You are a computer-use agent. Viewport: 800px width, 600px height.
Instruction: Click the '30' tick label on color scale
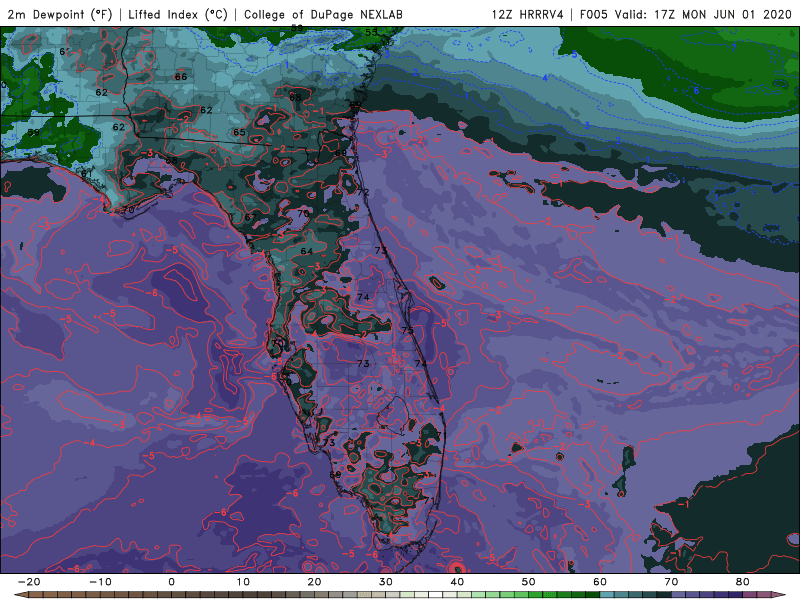pyautogui.click(x=386, y=582)
